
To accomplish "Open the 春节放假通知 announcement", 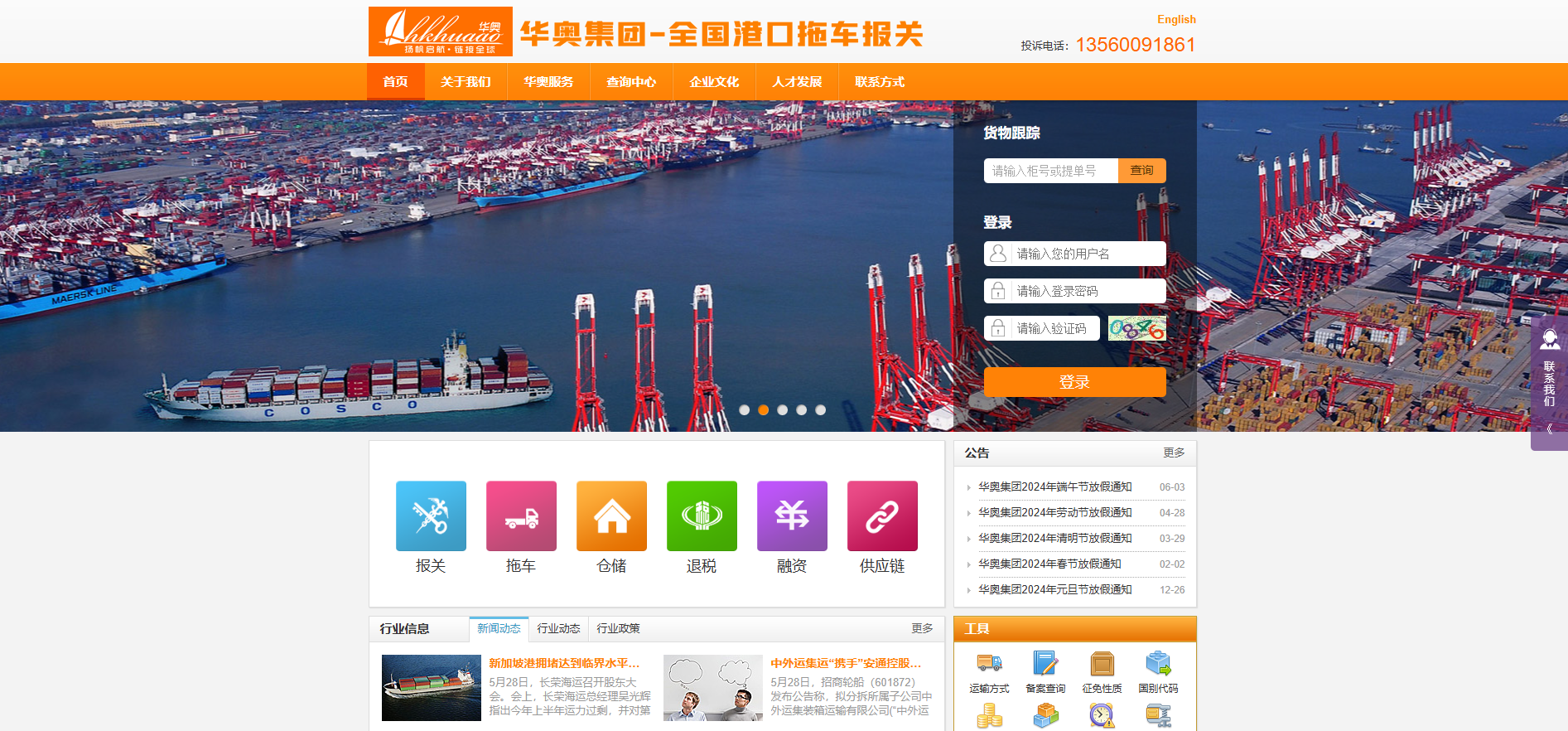I will tap(1049, 564).
